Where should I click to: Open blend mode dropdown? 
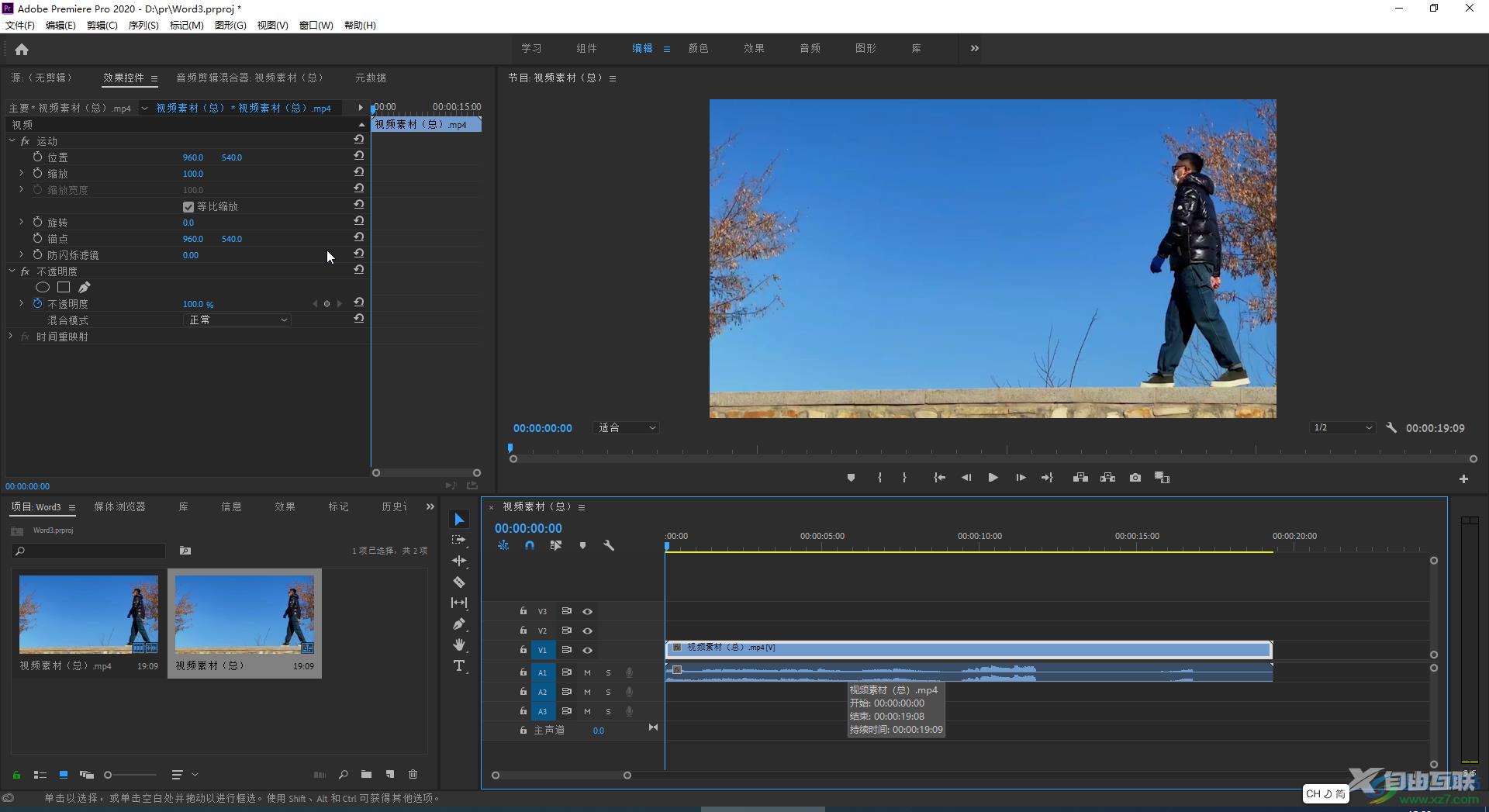click(x=237, y=320)
